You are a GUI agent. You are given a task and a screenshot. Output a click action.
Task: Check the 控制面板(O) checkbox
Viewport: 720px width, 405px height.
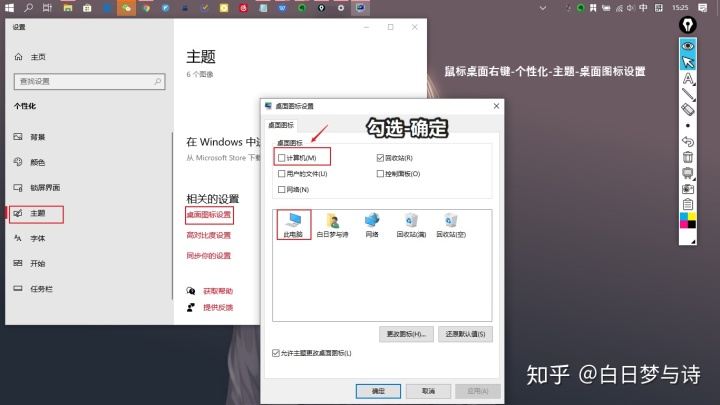pyautogui.click(x=380, y=174)
